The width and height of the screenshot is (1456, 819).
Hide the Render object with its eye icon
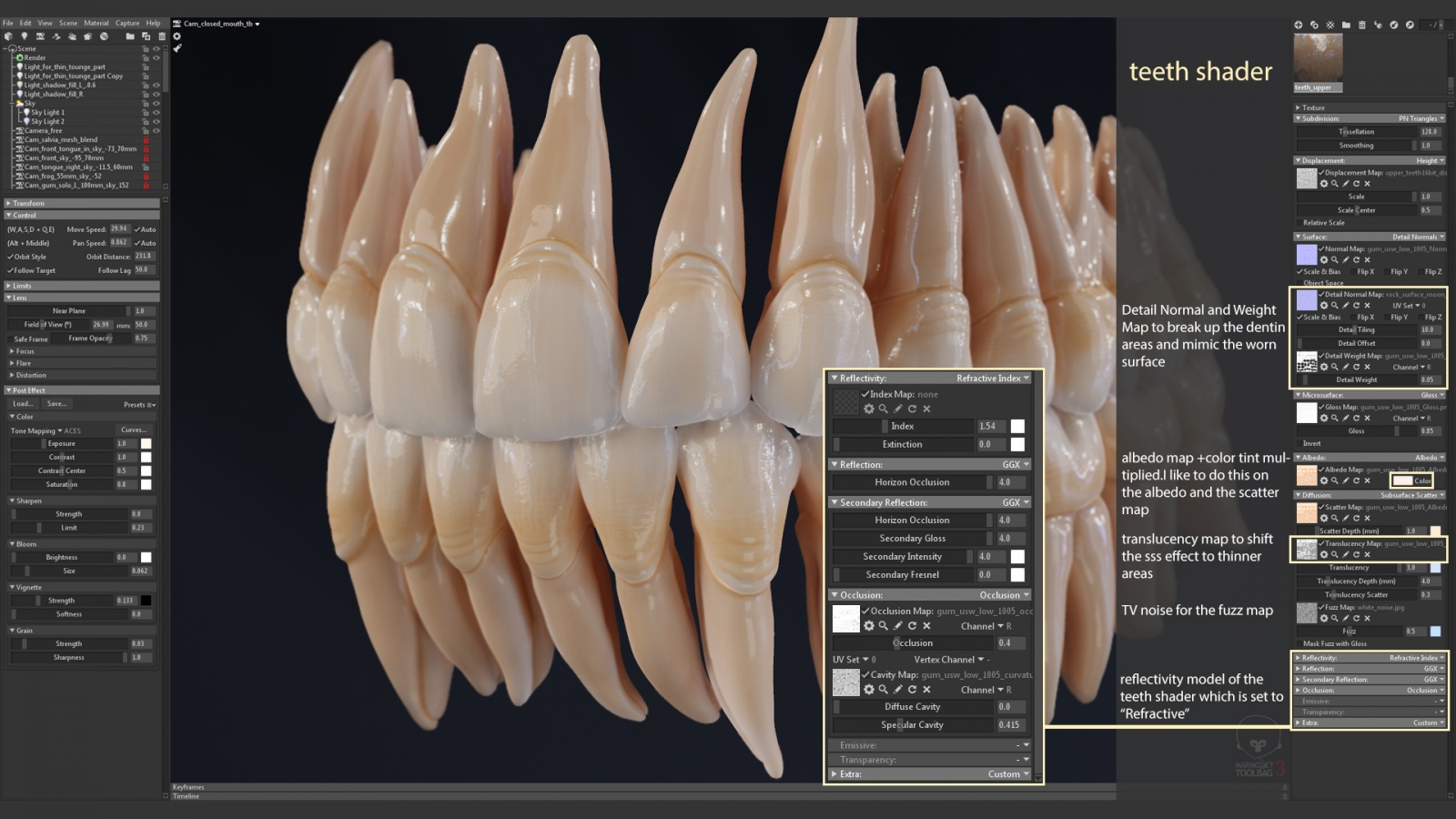157,57
